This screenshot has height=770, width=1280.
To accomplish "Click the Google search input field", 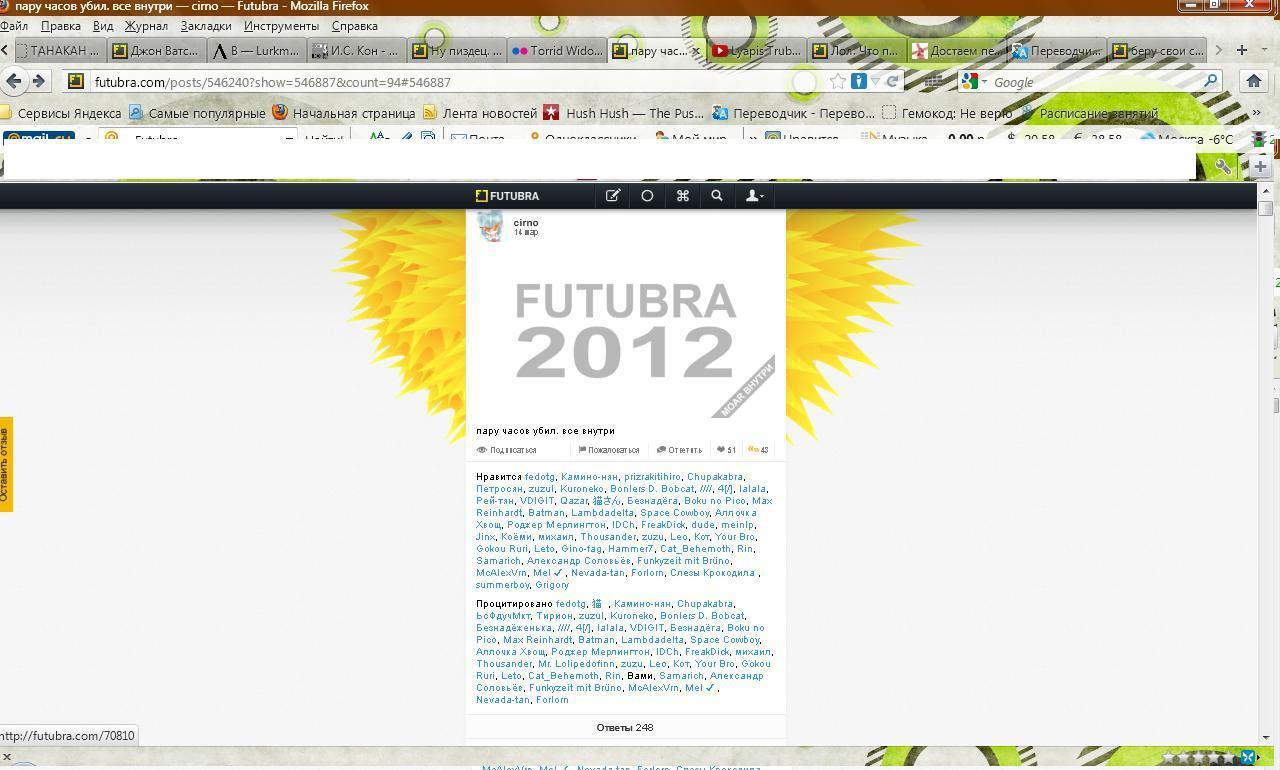I will click(x=1095, y=82).
